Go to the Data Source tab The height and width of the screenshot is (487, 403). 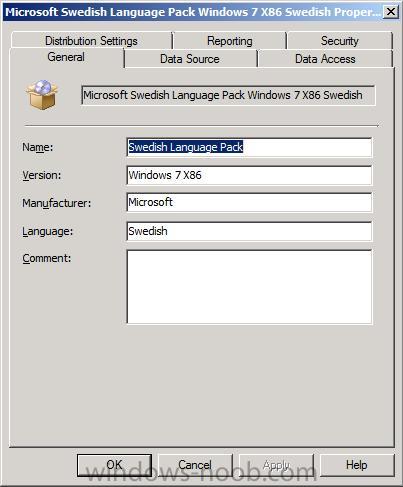pos(190,59)
